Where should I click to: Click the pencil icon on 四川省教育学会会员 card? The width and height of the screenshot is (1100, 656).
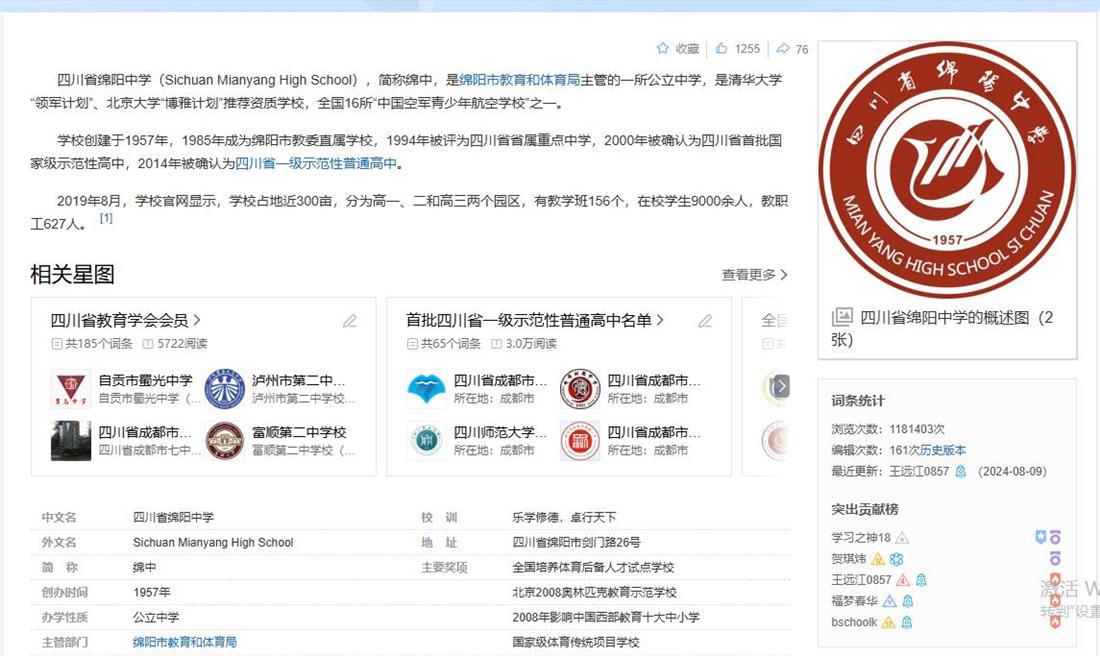(349, 321)
